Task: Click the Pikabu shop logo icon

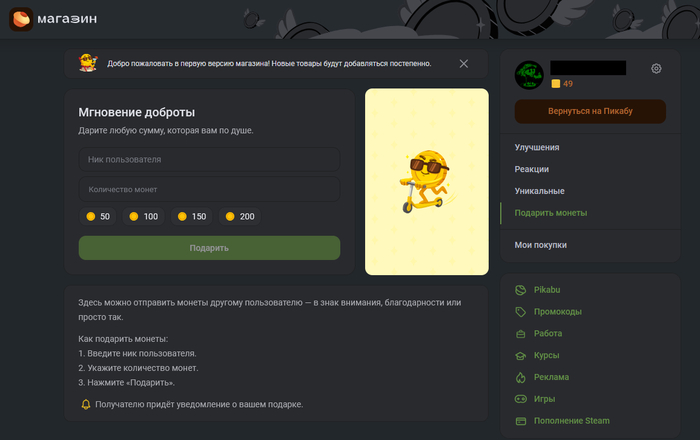Action: (x=21, y=18)
